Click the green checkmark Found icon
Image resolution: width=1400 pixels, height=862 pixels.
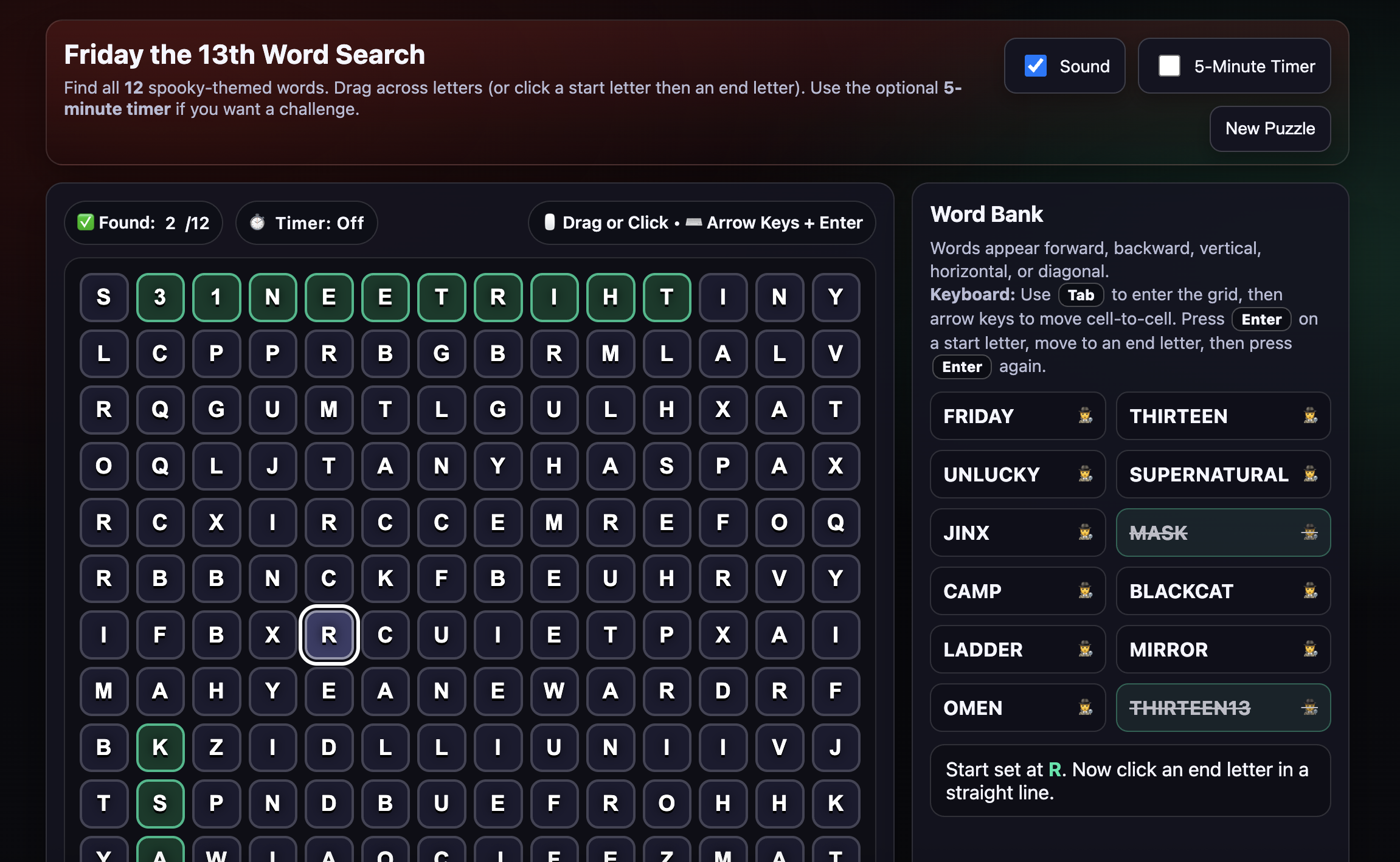tap(86, 222)
